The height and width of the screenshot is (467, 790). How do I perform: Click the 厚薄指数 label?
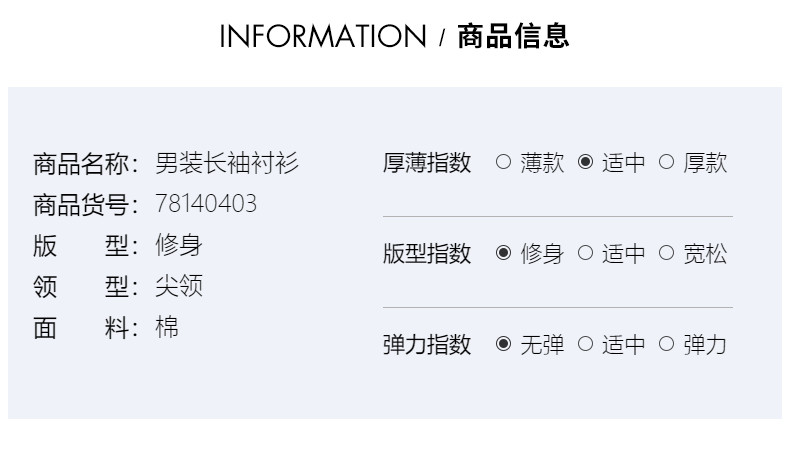click(x=427, y=163)
